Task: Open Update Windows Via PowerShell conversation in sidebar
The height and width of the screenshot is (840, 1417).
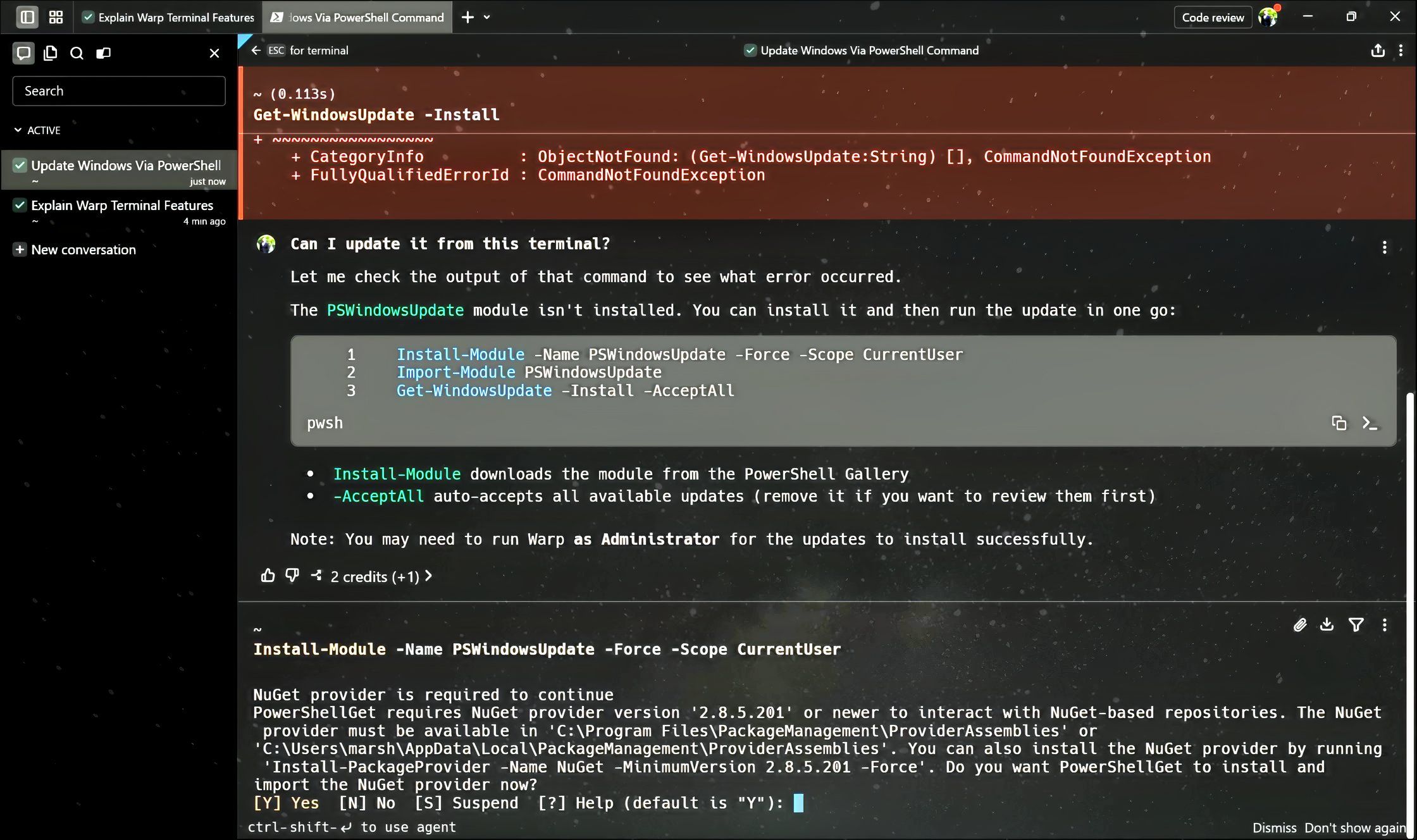Action: tap(119, 171)
